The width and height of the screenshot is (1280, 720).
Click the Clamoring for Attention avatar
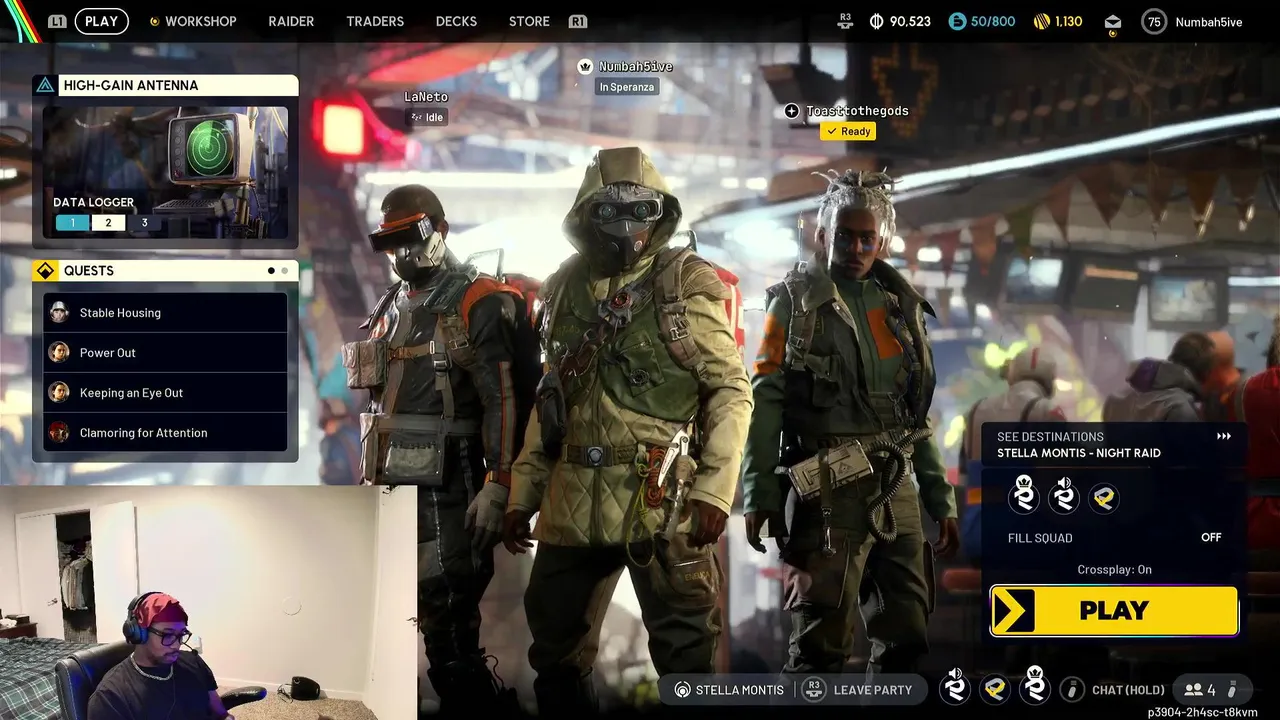[x=59, y=432]
